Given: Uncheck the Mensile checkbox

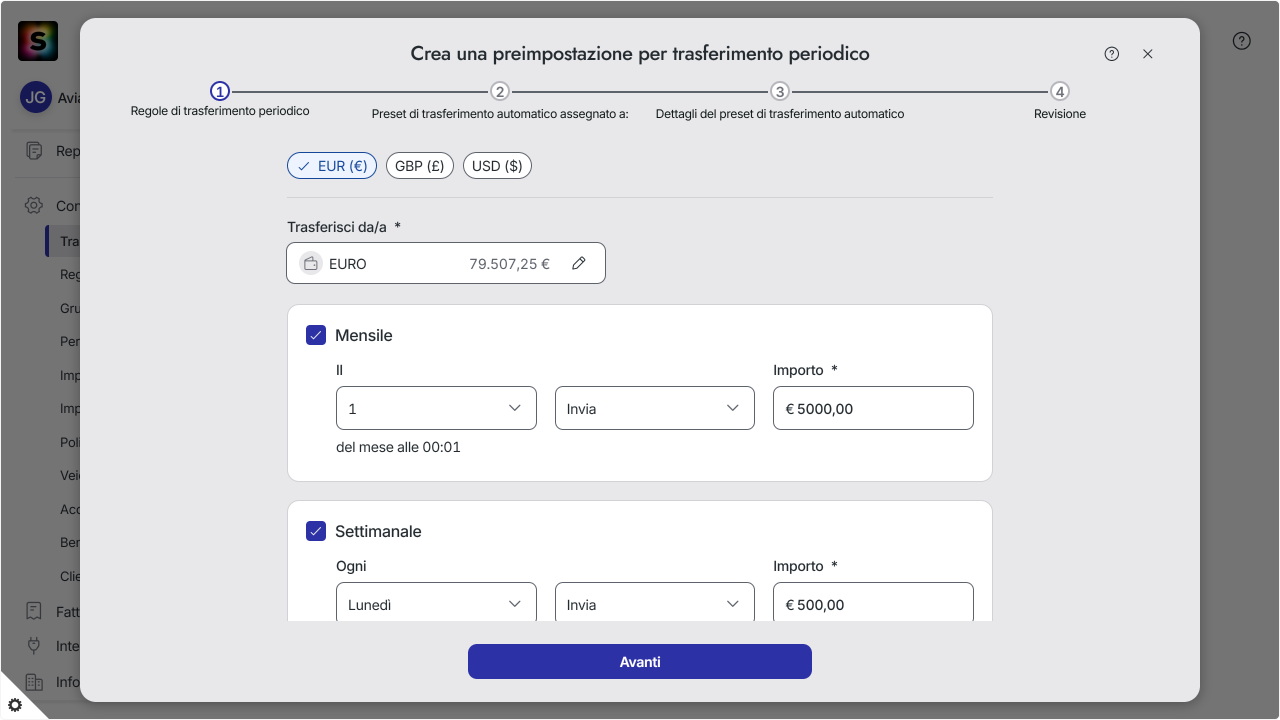Looking at the screenshot, I should tap(316, 335).
